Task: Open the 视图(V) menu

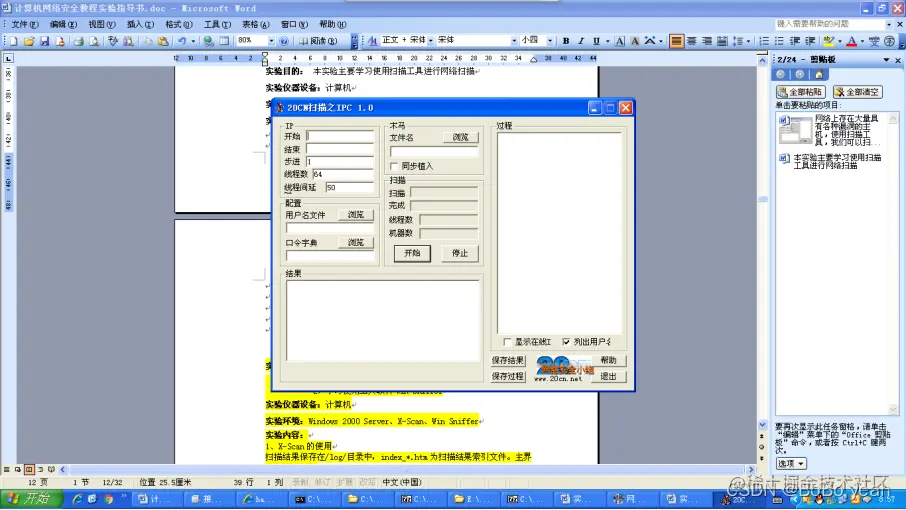Action: (102, 24)
